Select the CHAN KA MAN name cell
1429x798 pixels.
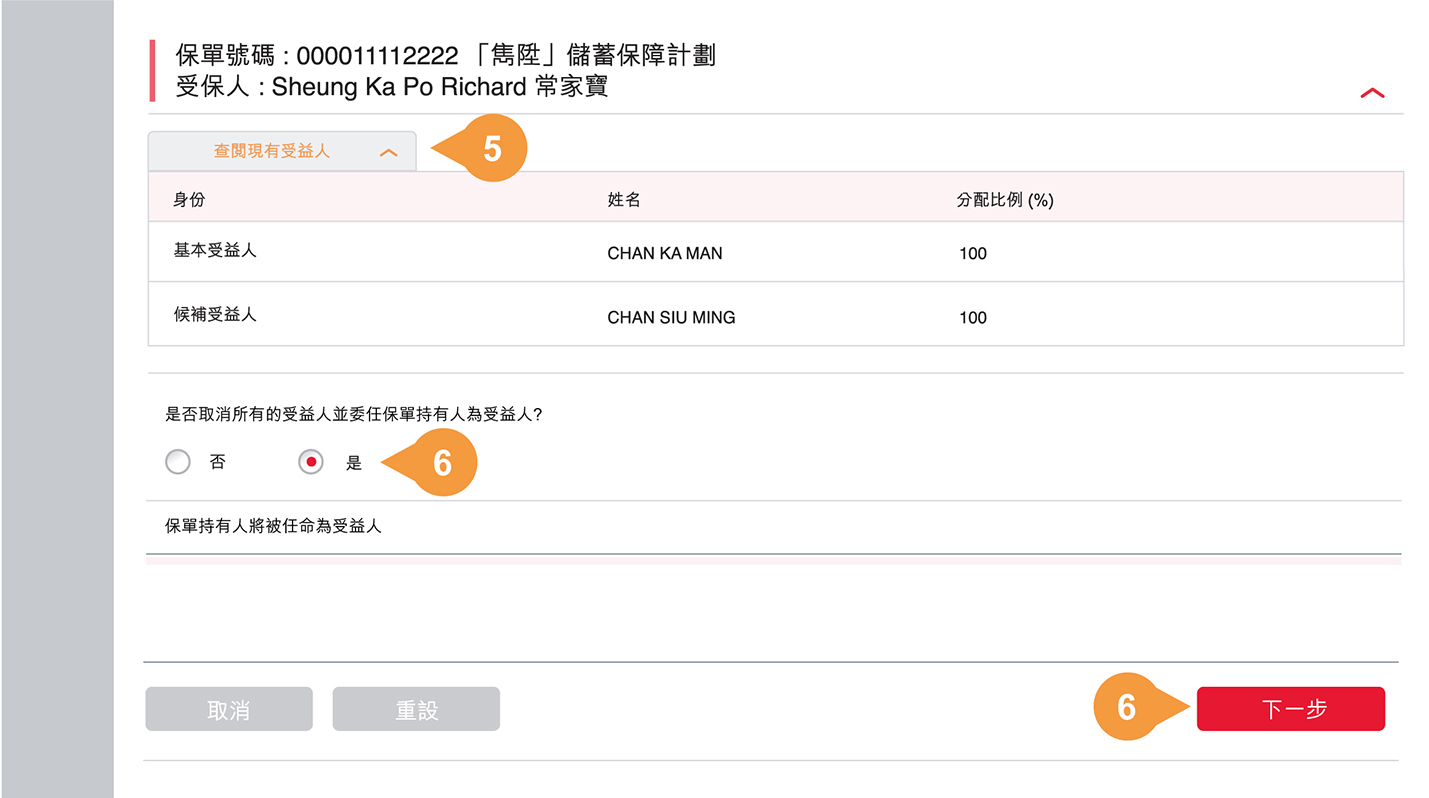pos(665,254)
